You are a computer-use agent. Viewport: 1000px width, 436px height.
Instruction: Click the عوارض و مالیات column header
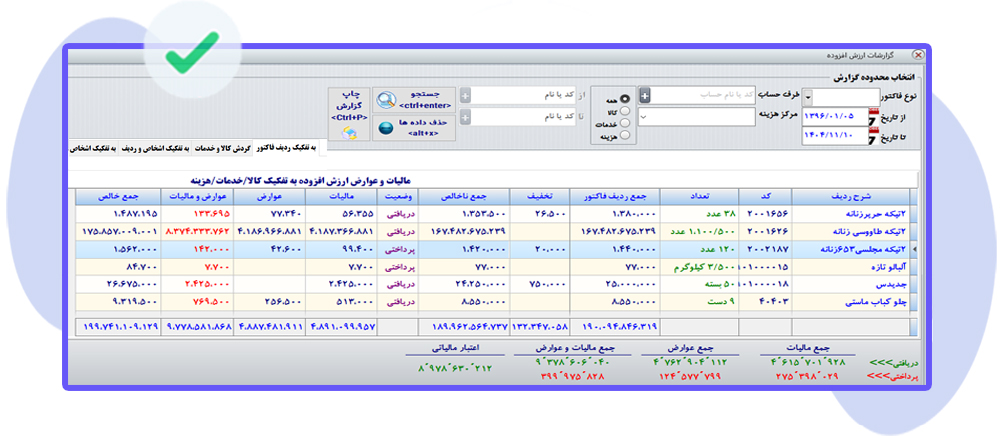(197, 196)
